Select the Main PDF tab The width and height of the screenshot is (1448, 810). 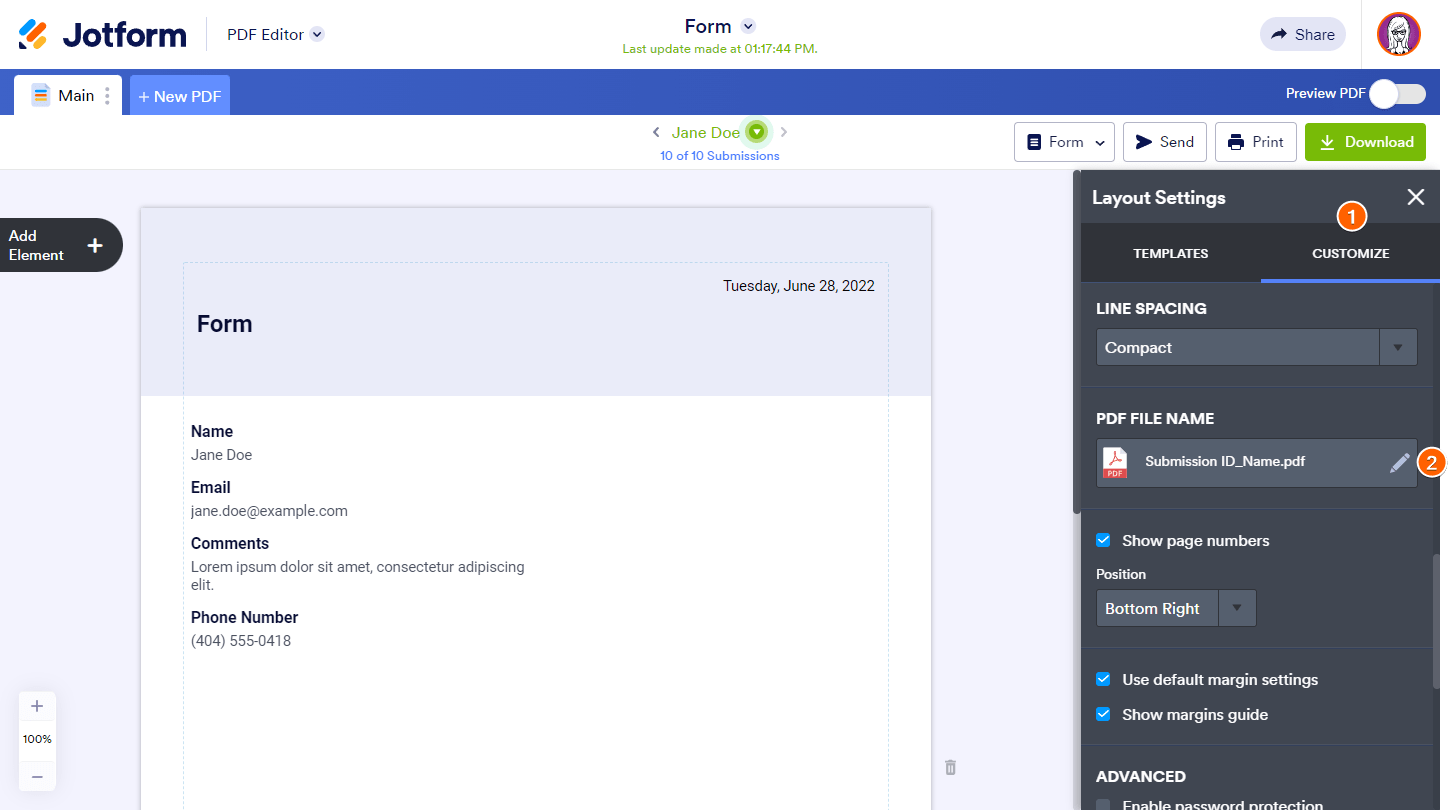tap(66, 95)
